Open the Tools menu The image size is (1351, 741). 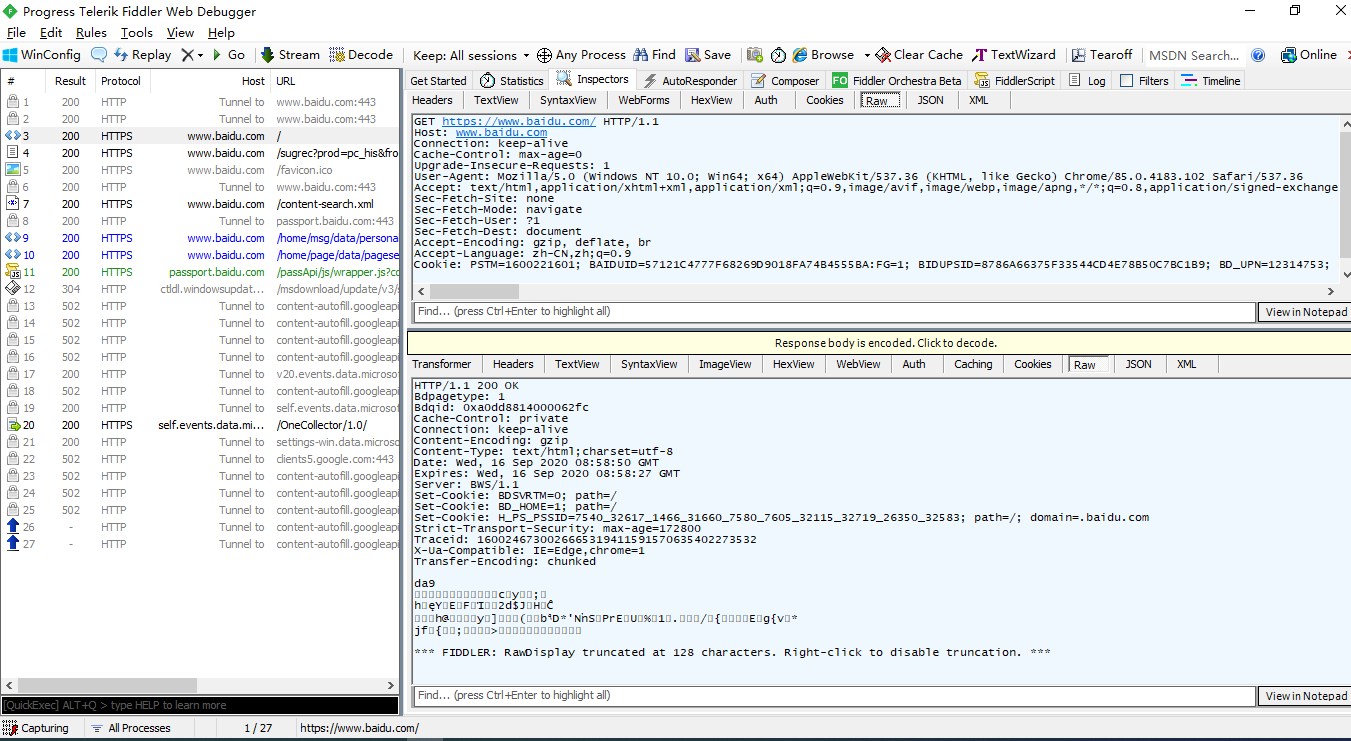pyautogui.click(x=137, y=33)
